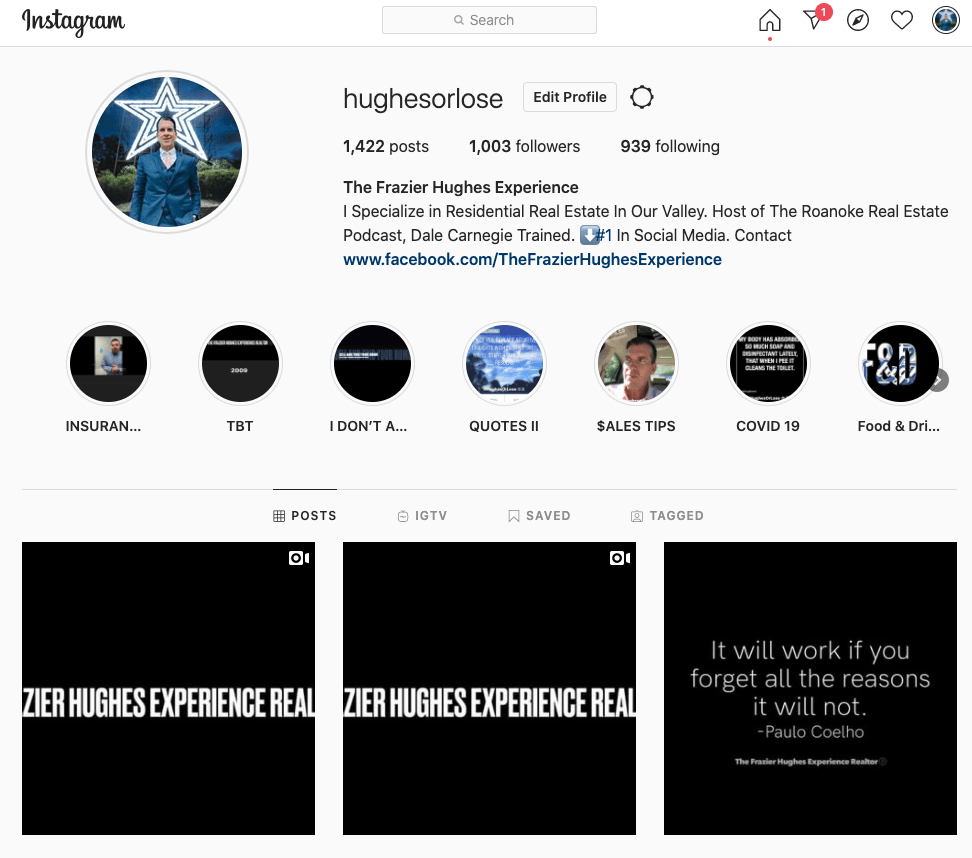Open the $ALES TIPS highlight
Screen dimensions: 972x858
[x=636, y=364]
